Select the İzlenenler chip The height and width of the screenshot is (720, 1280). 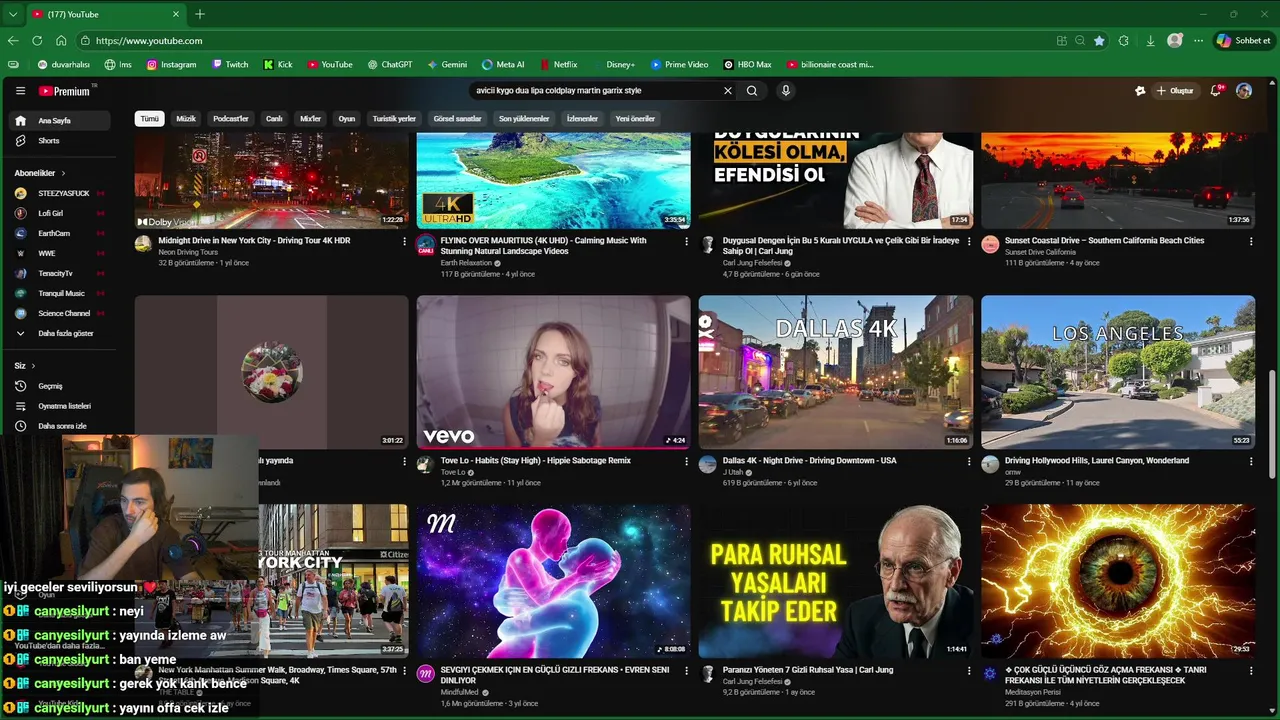click(582, 119)
